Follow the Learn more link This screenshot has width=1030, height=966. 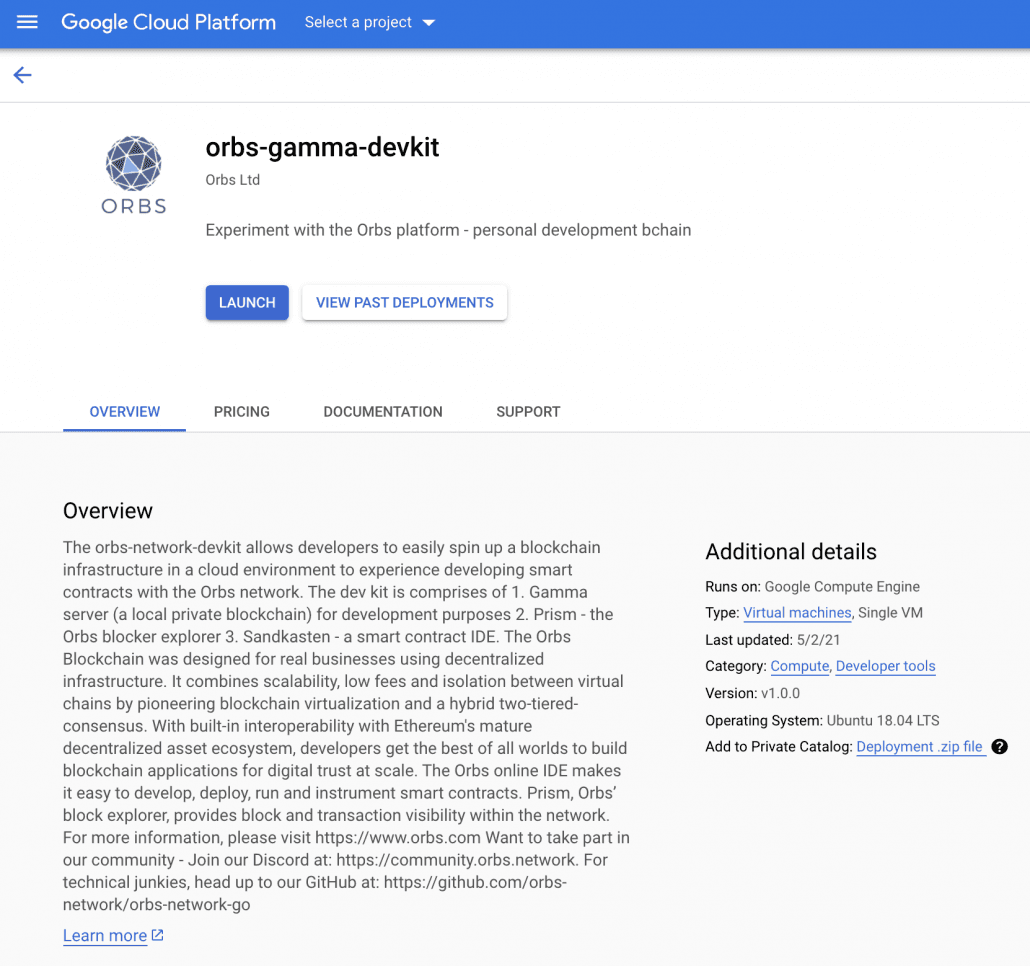point(105,935)
